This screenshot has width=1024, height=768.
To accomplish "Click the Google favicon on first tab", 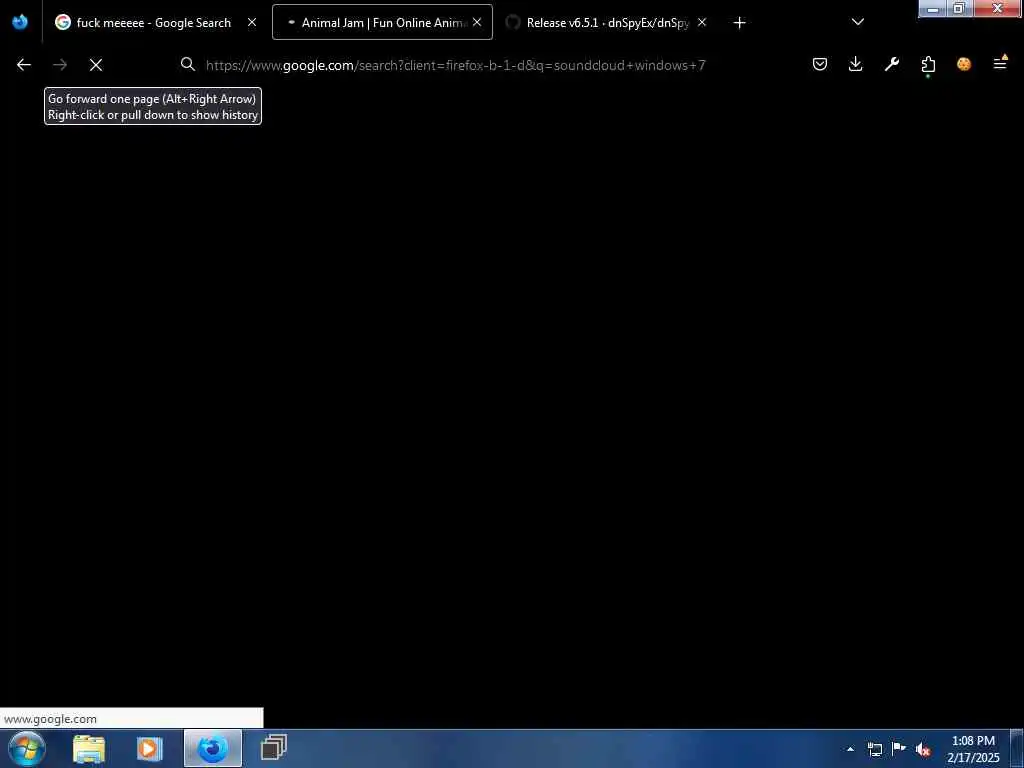I will pos(63,22).
